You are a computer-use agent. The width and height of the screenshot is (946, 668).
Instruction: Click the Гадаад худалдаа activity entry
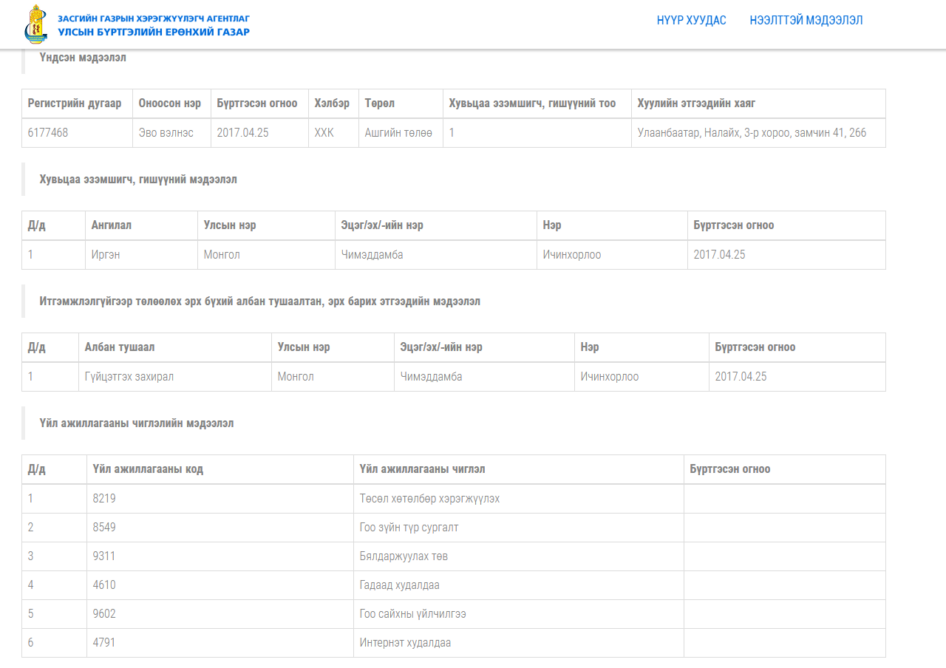399,585
